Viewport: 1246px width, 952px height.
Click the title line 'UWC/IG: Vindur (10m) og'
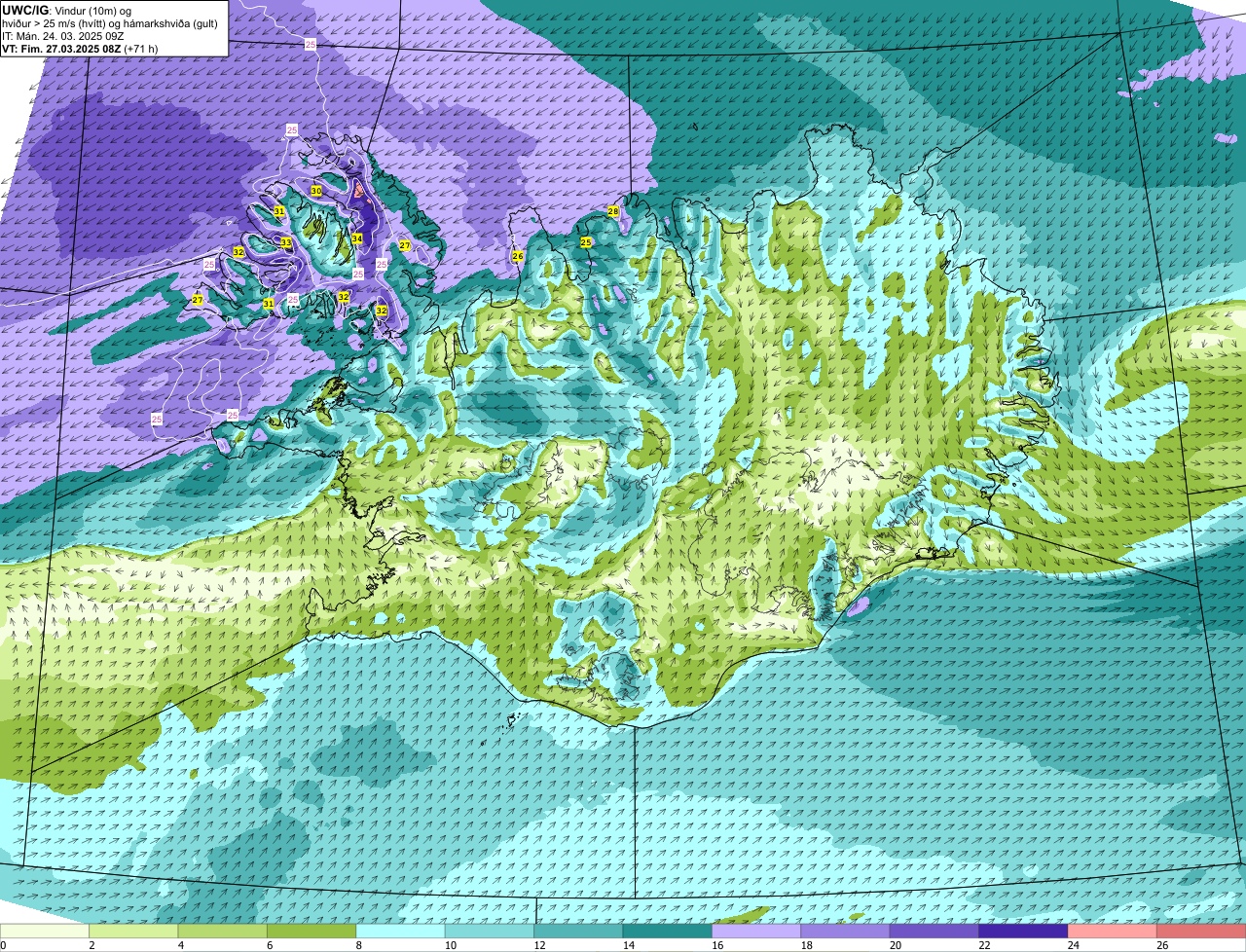coord(66,10)
